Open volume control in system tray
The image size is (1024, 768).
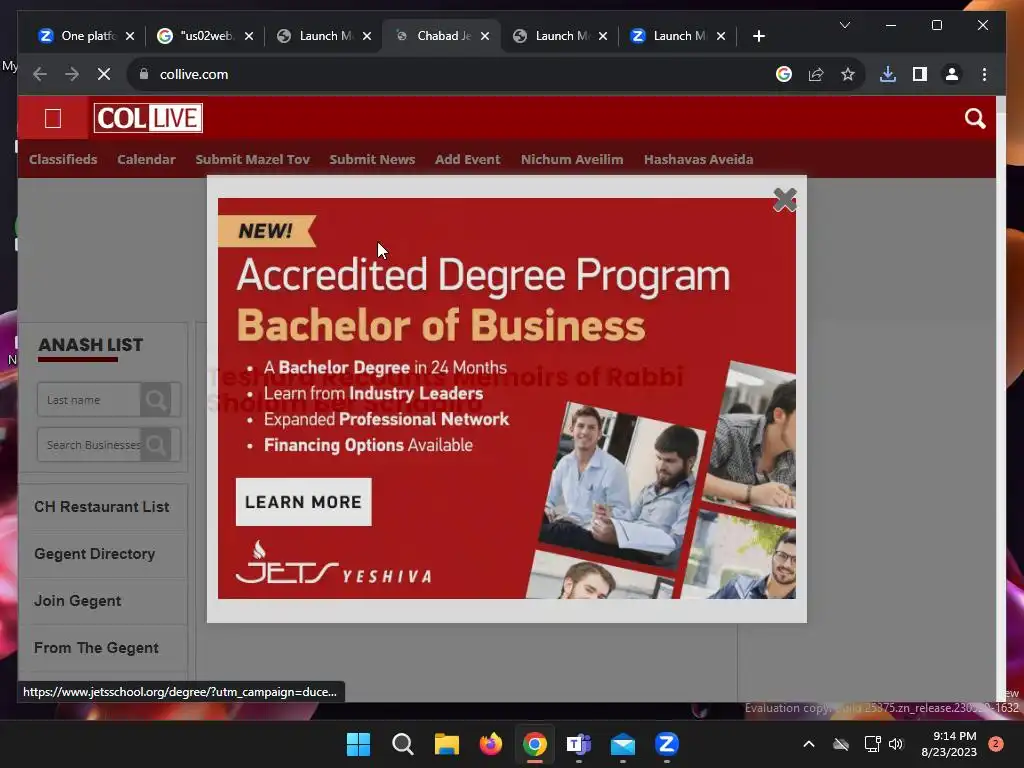pos(895,744)
